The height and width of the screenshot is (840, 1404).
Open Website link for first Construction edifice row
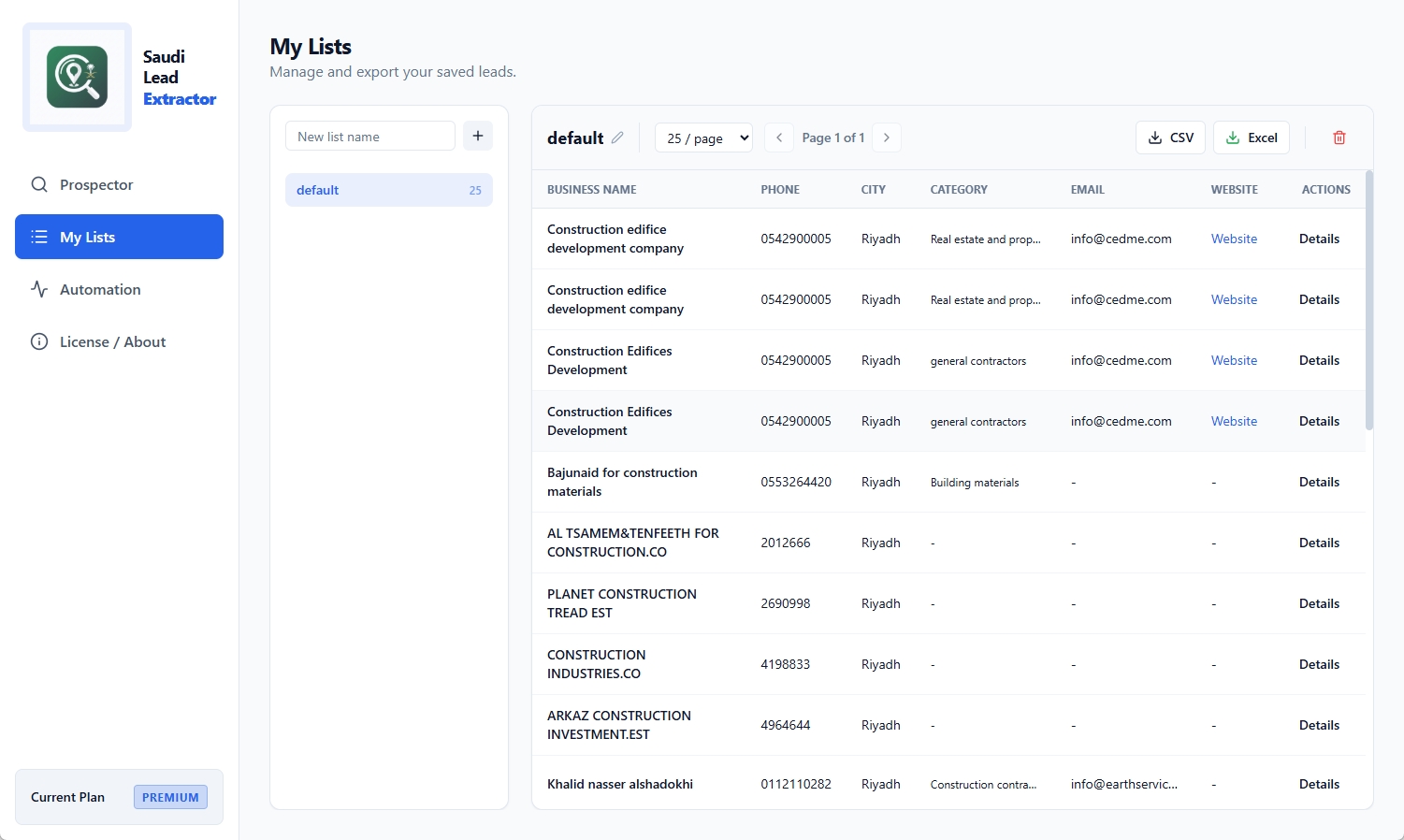[1234, 239]
